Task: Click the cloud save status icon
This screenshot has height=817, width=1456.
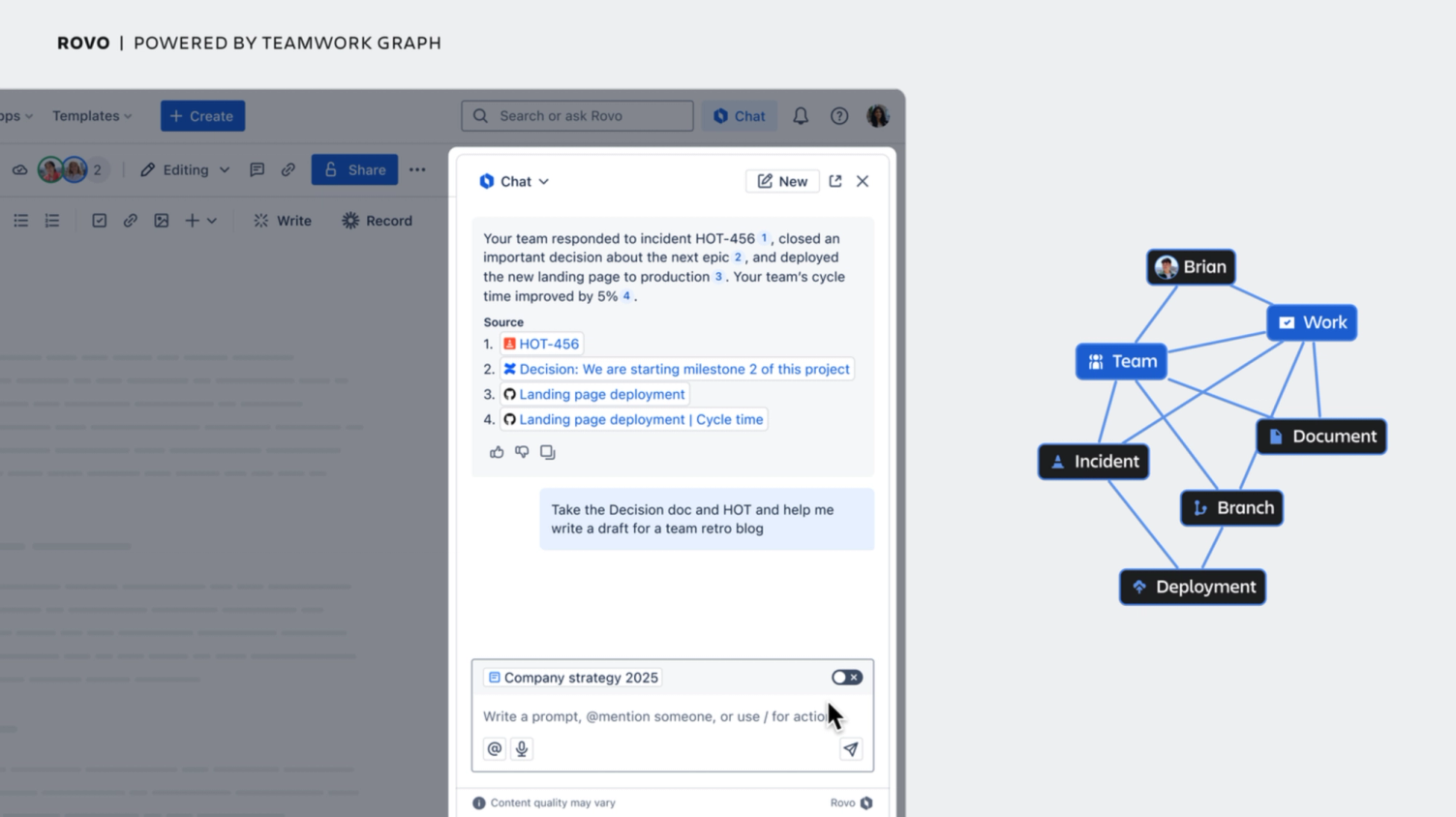Action: tap(19, 169)
